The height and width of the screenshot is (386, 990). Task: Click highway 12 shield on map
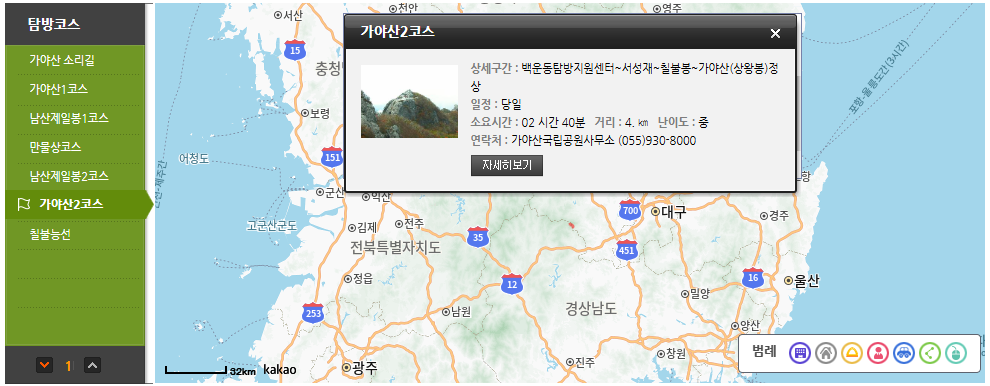click(512, 284)
